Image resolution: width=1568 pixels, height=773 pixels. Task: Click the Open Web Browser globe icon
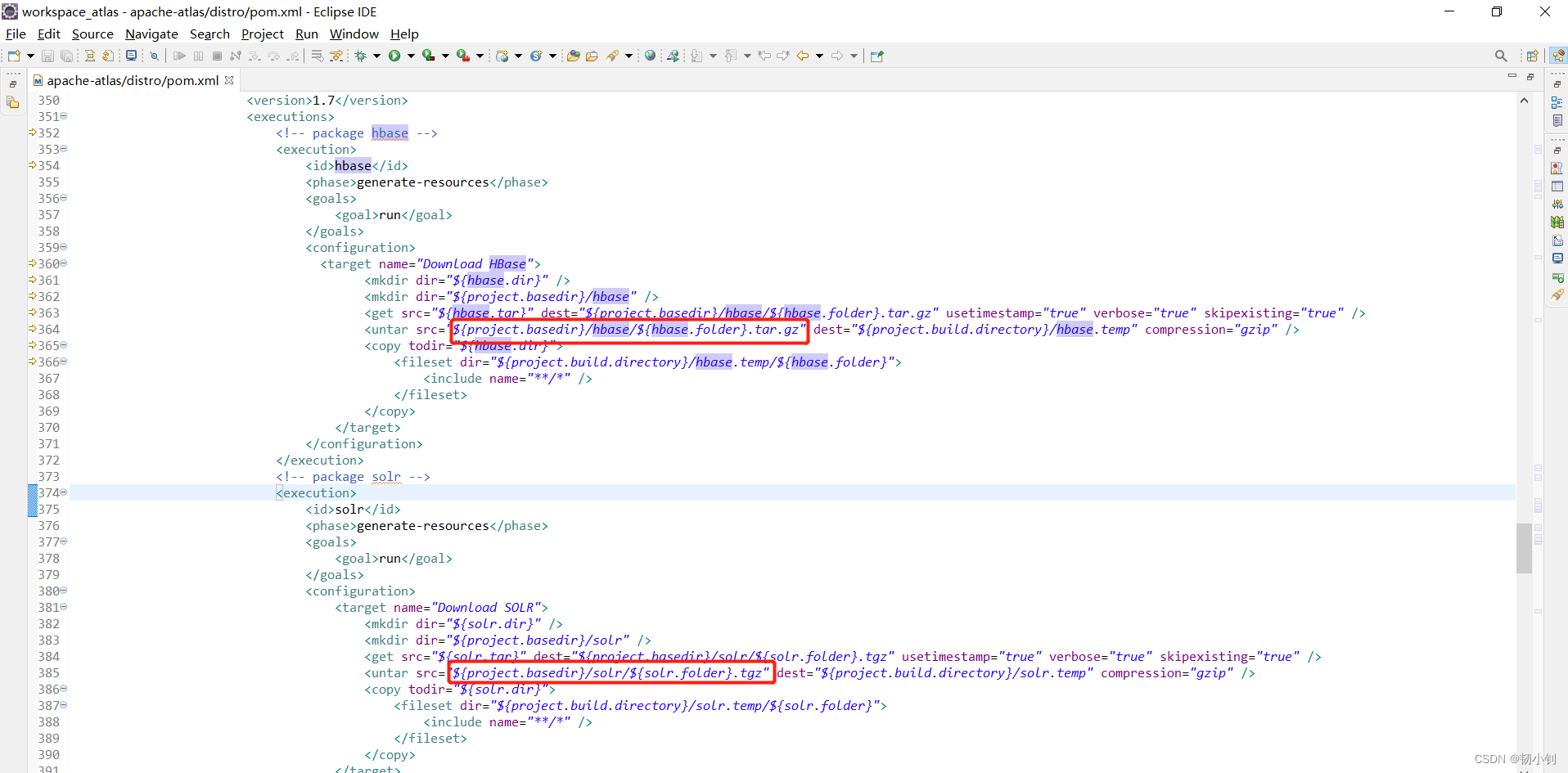click(650, 56)
